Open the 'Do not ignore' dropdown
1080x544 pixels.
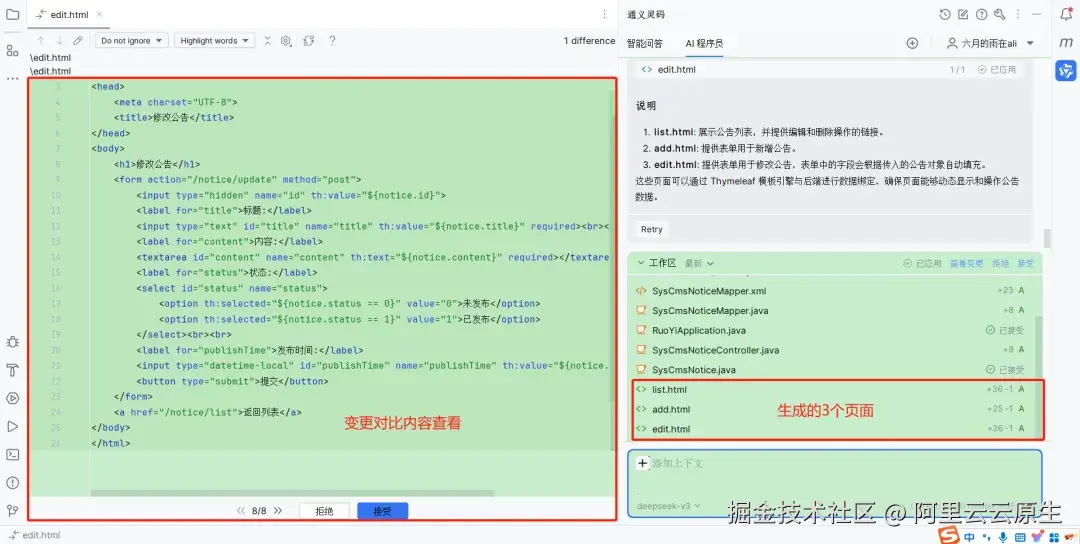tap(132, 41)
